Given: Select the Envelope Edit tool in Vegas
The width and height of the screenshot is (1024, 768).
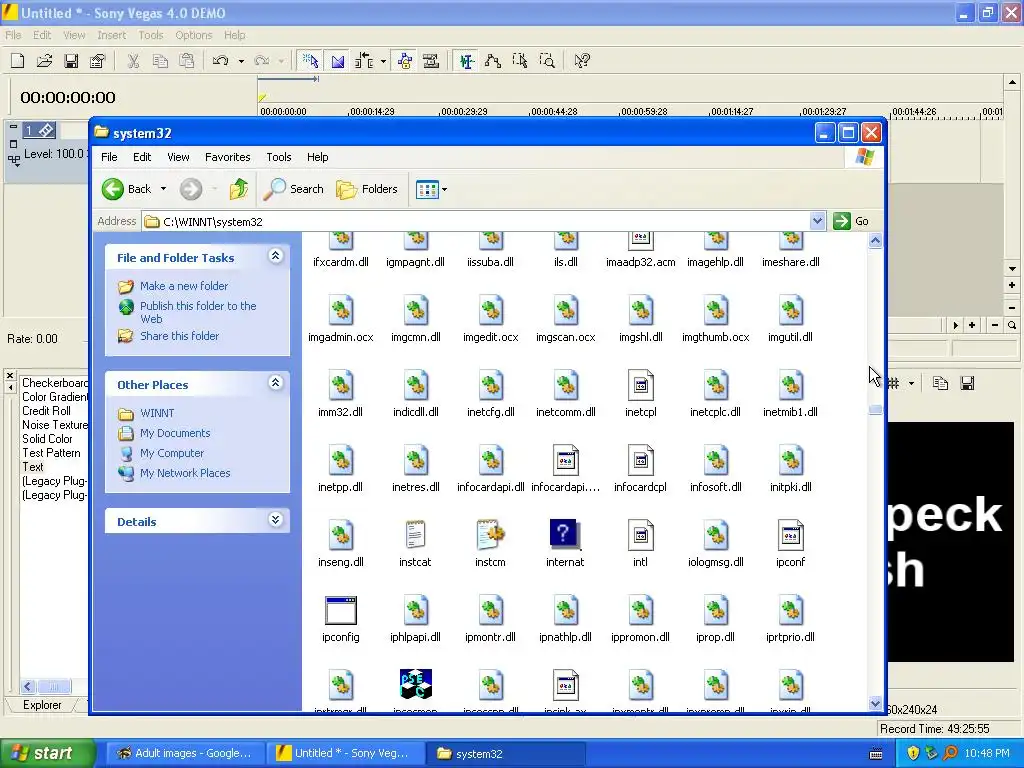Looking at the screenshot, I should [493, 61].
